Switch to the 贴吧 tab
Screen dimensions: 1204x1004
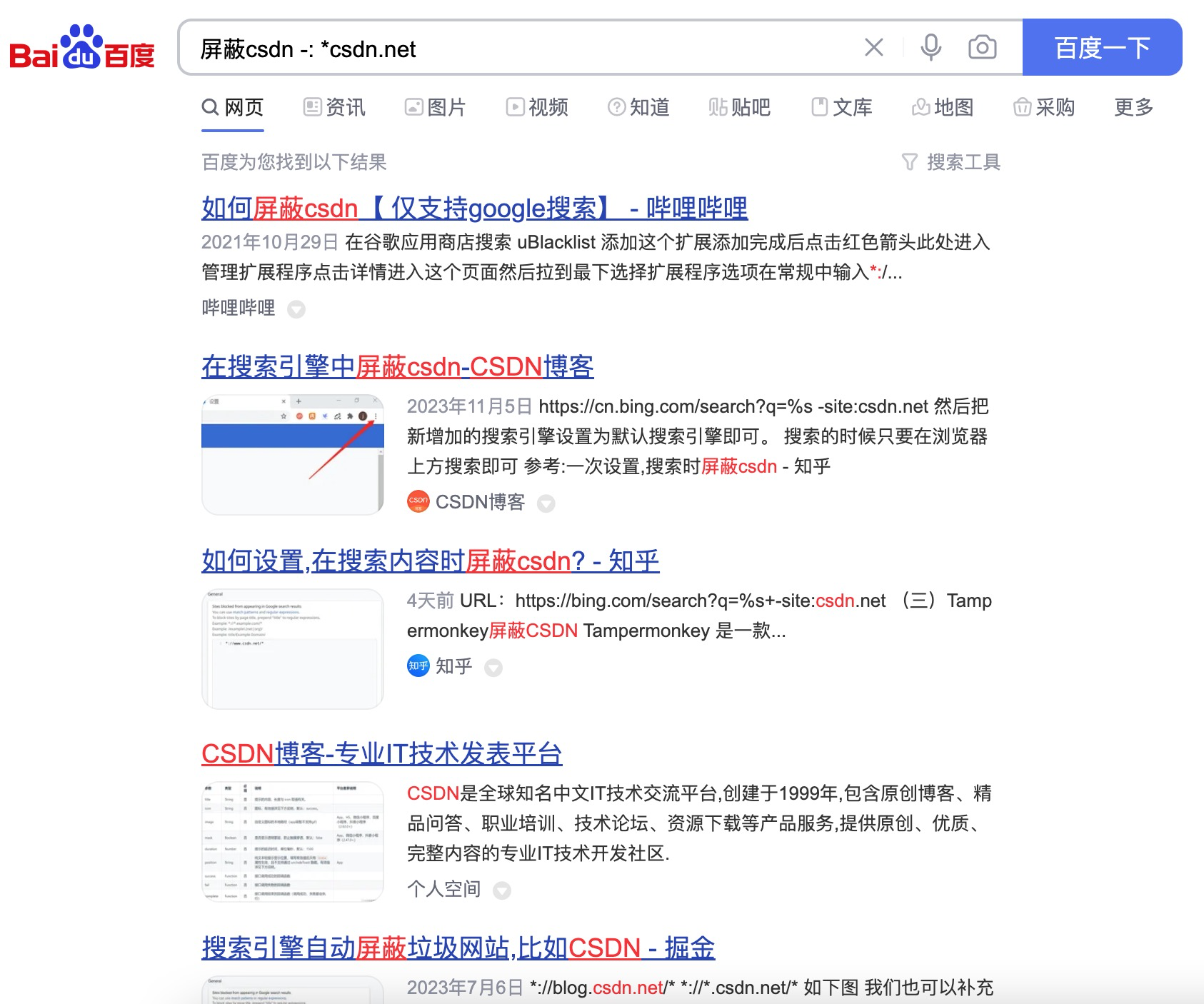click(x=740, y=107)
